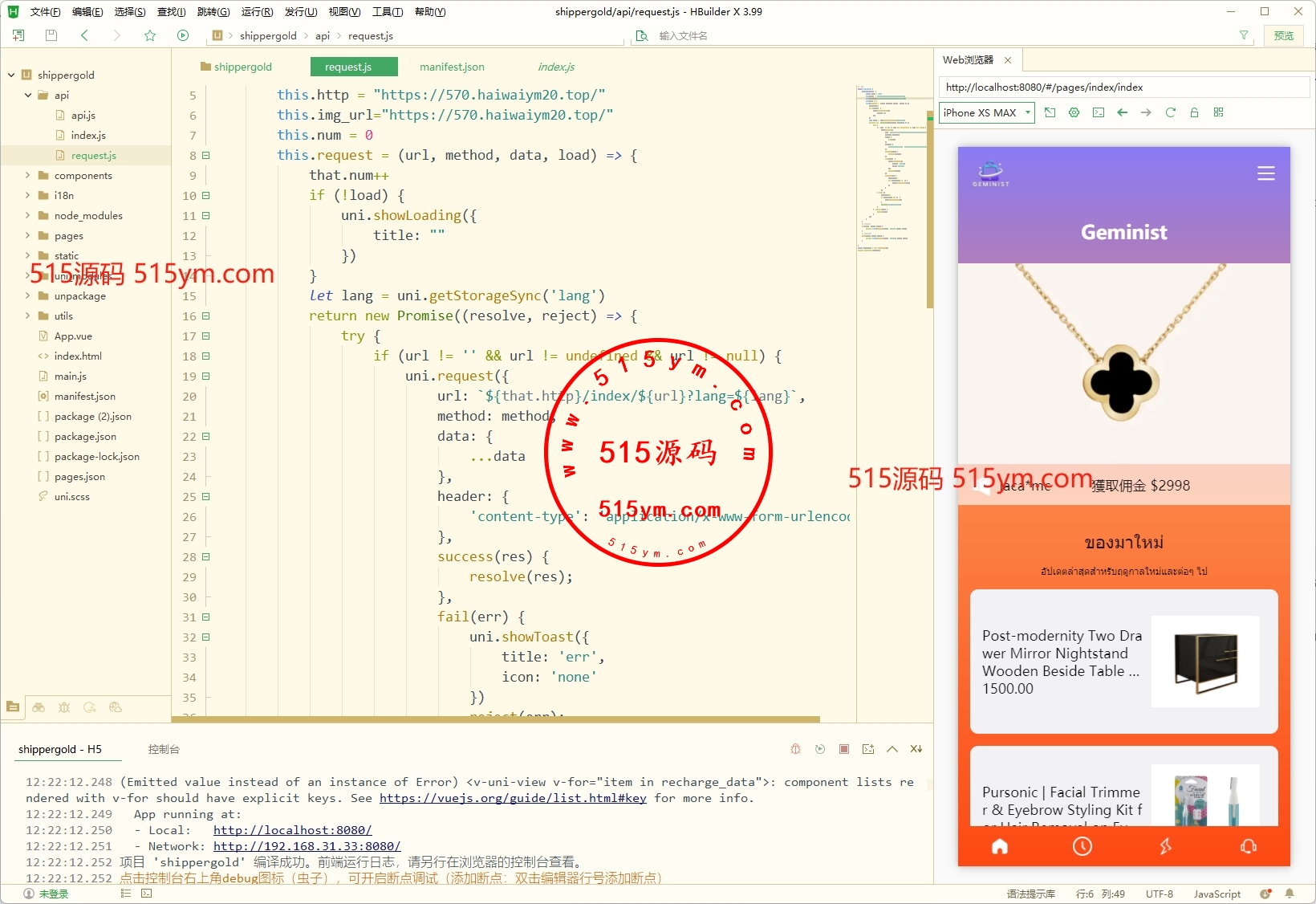Toggle code fold on line 8

pos(206,156)
